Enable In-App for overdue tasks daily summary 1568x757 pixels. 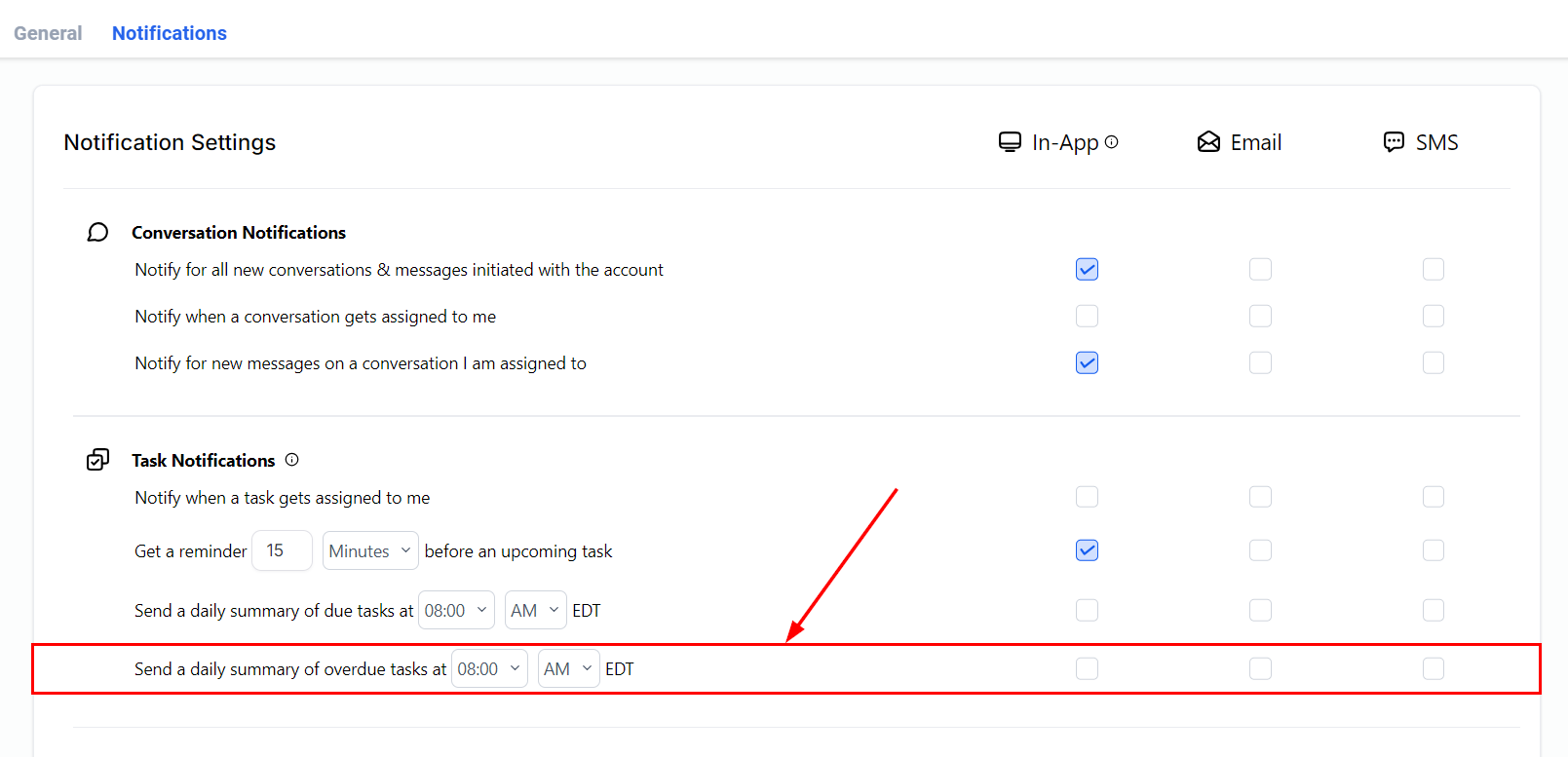coord(1087,668)
